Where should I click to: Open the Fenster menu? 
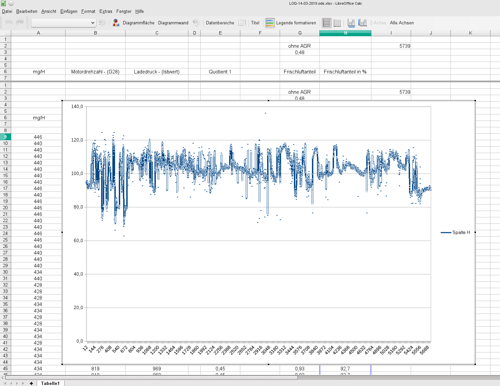click(x=124, y=11)
